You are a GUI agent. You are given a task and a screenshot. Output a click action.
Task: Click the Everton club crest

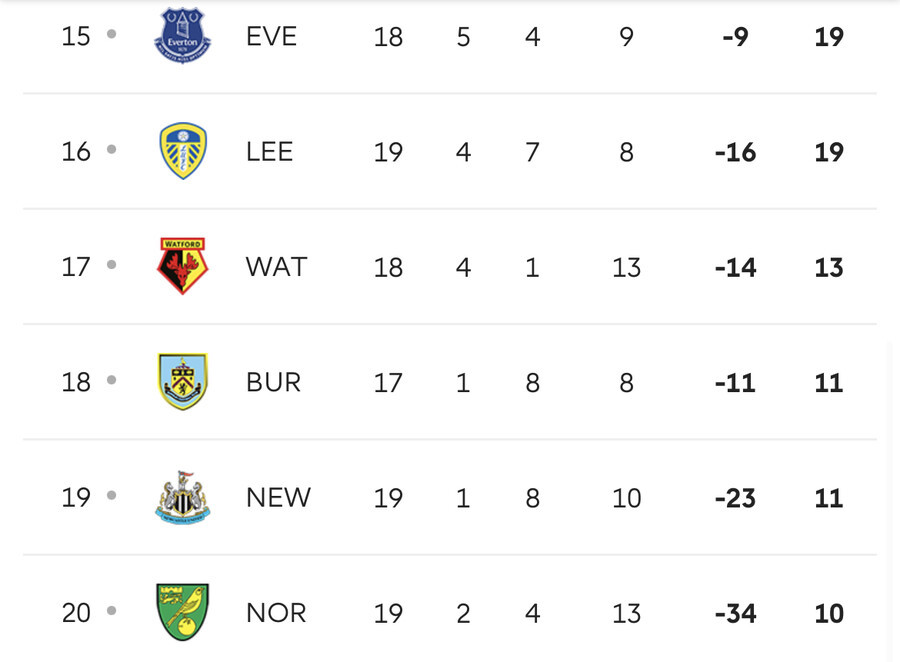(183, 36)
